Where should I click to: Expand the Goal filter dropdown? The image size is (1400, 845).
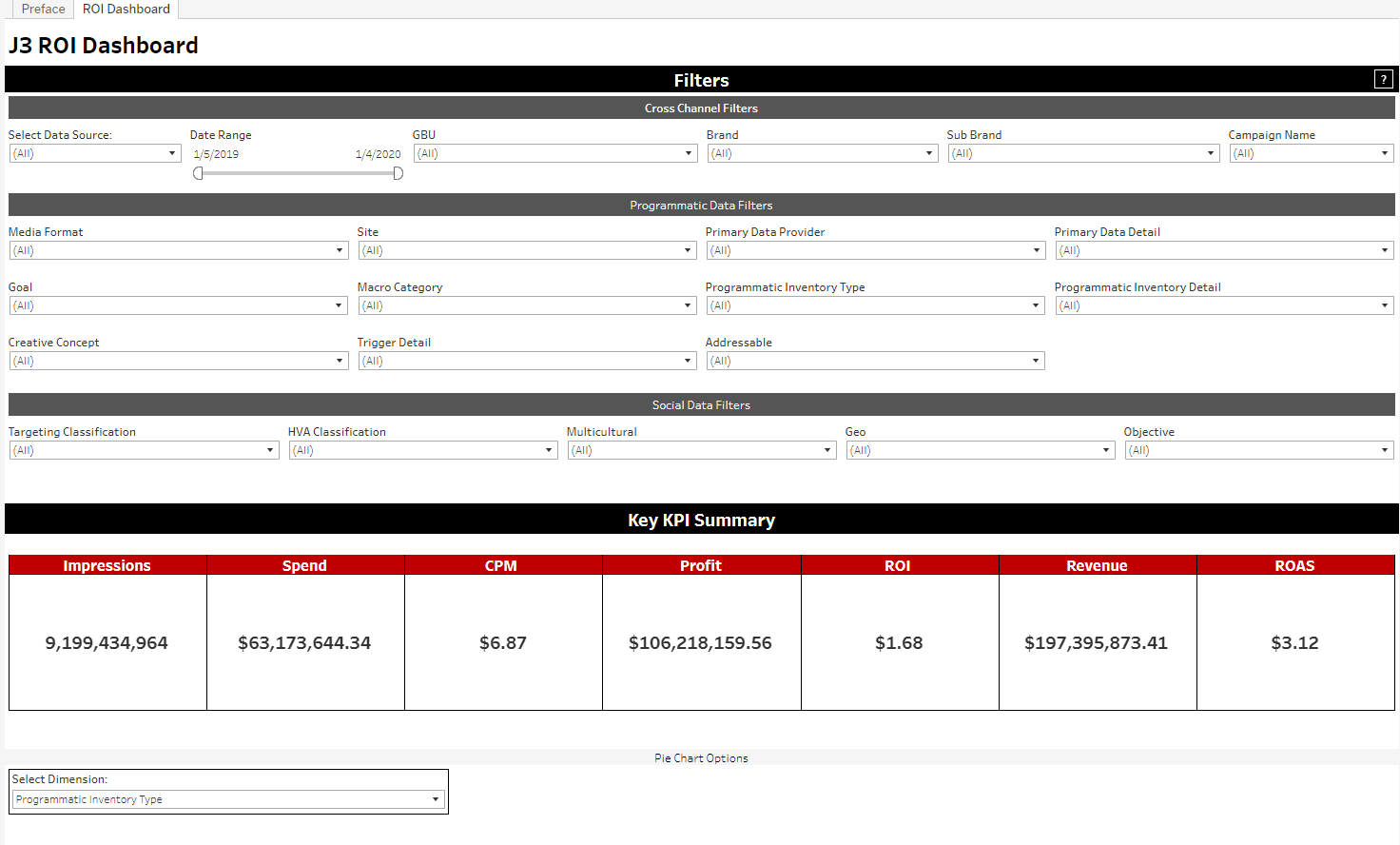[x=179, y=305]
